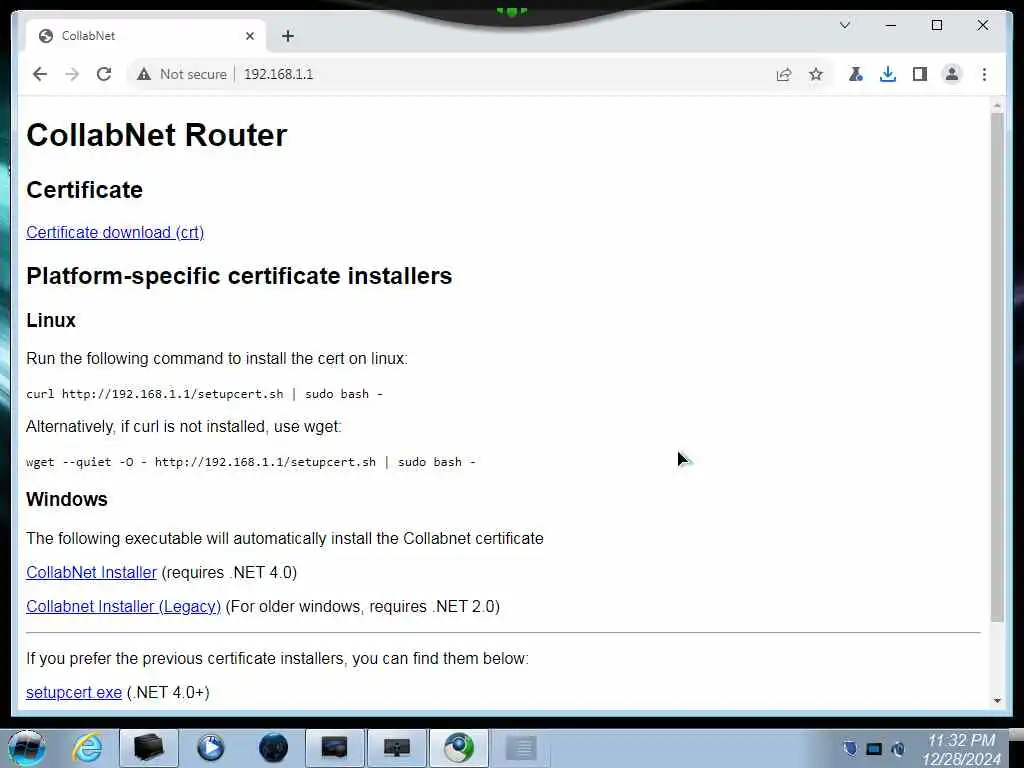
Task: Click the curl setupcert.sh command text
Action: coord(204,394)
